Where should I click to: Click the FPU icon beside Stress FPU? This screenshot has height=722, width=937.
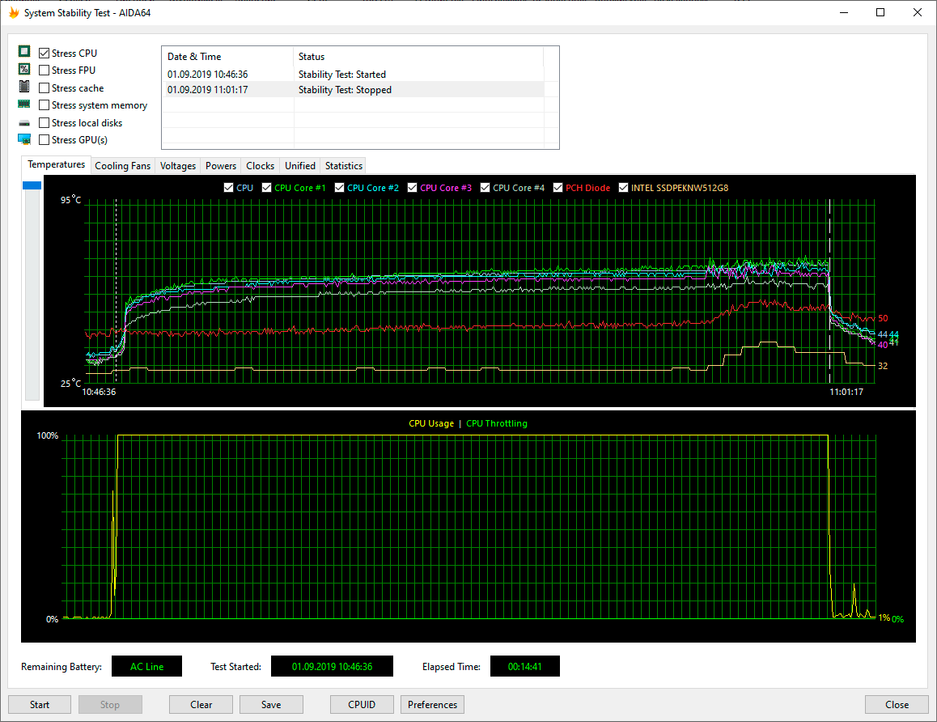point(24,70)
